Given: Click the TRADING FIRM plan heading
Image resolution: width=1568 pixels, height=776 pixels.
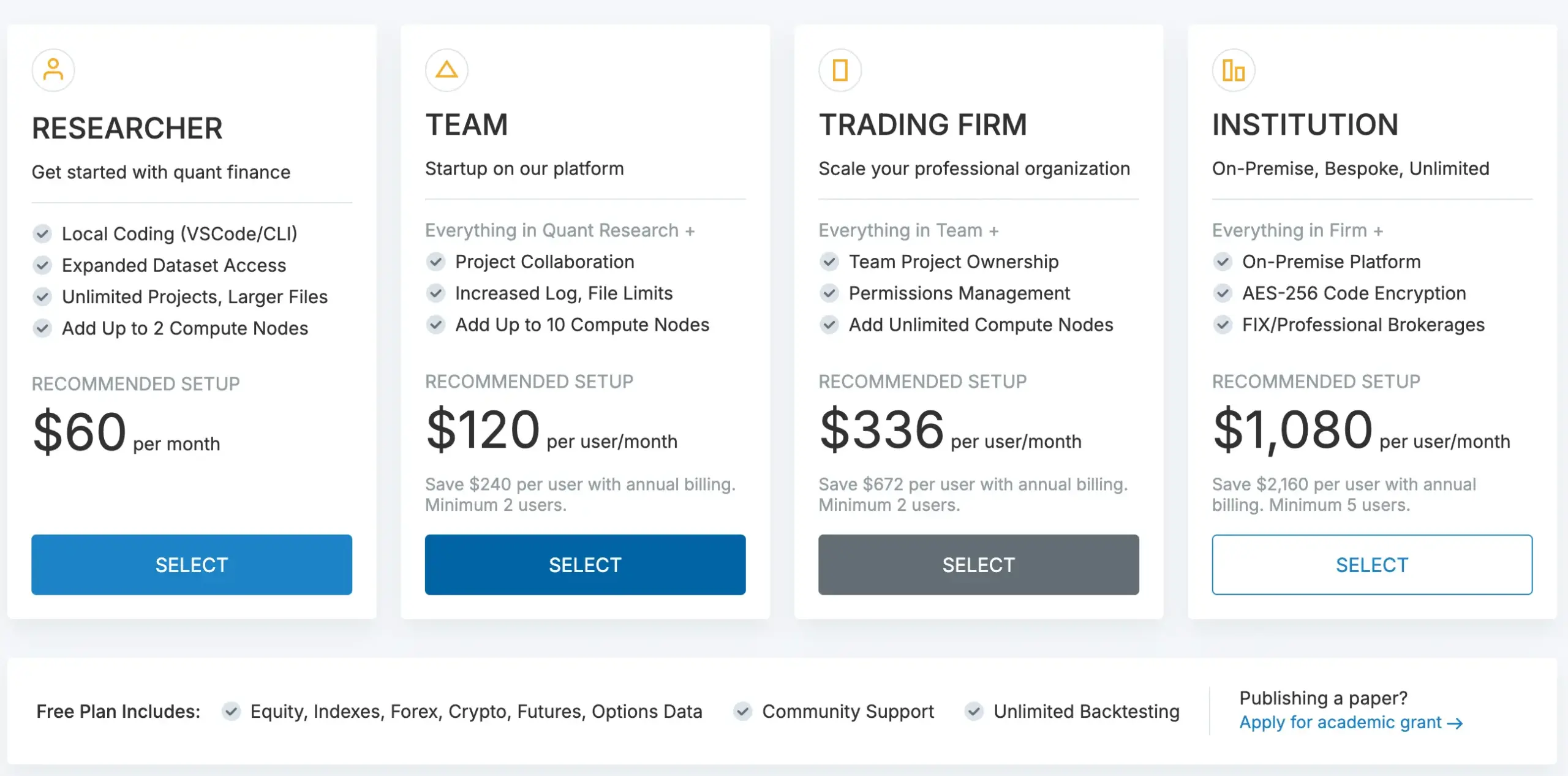Looking at the screenshot, I should (x=922, y=125).
